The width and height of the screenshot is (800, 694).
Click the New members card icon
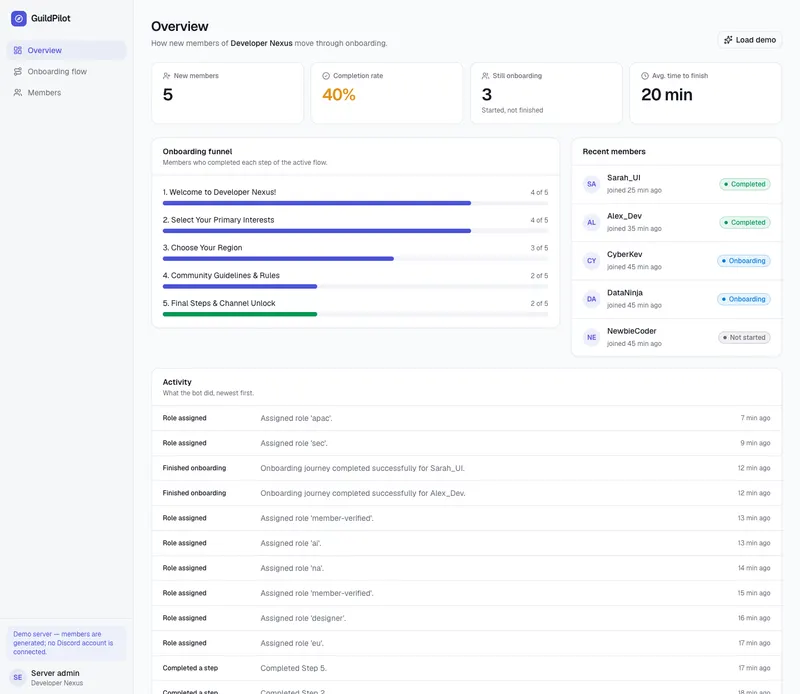(x=166, y=76)
